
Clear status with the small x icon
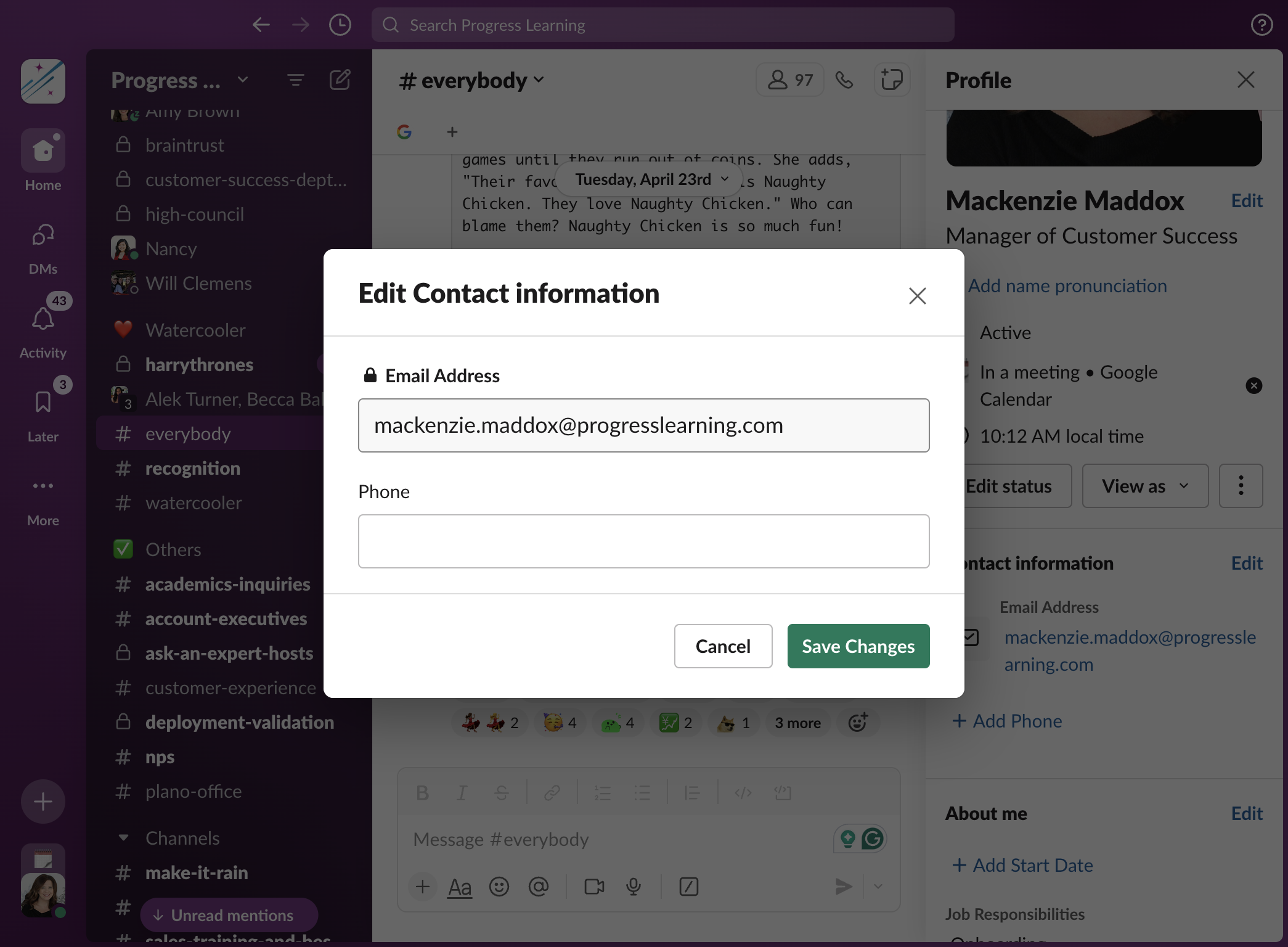click(x=1253, y=385)
